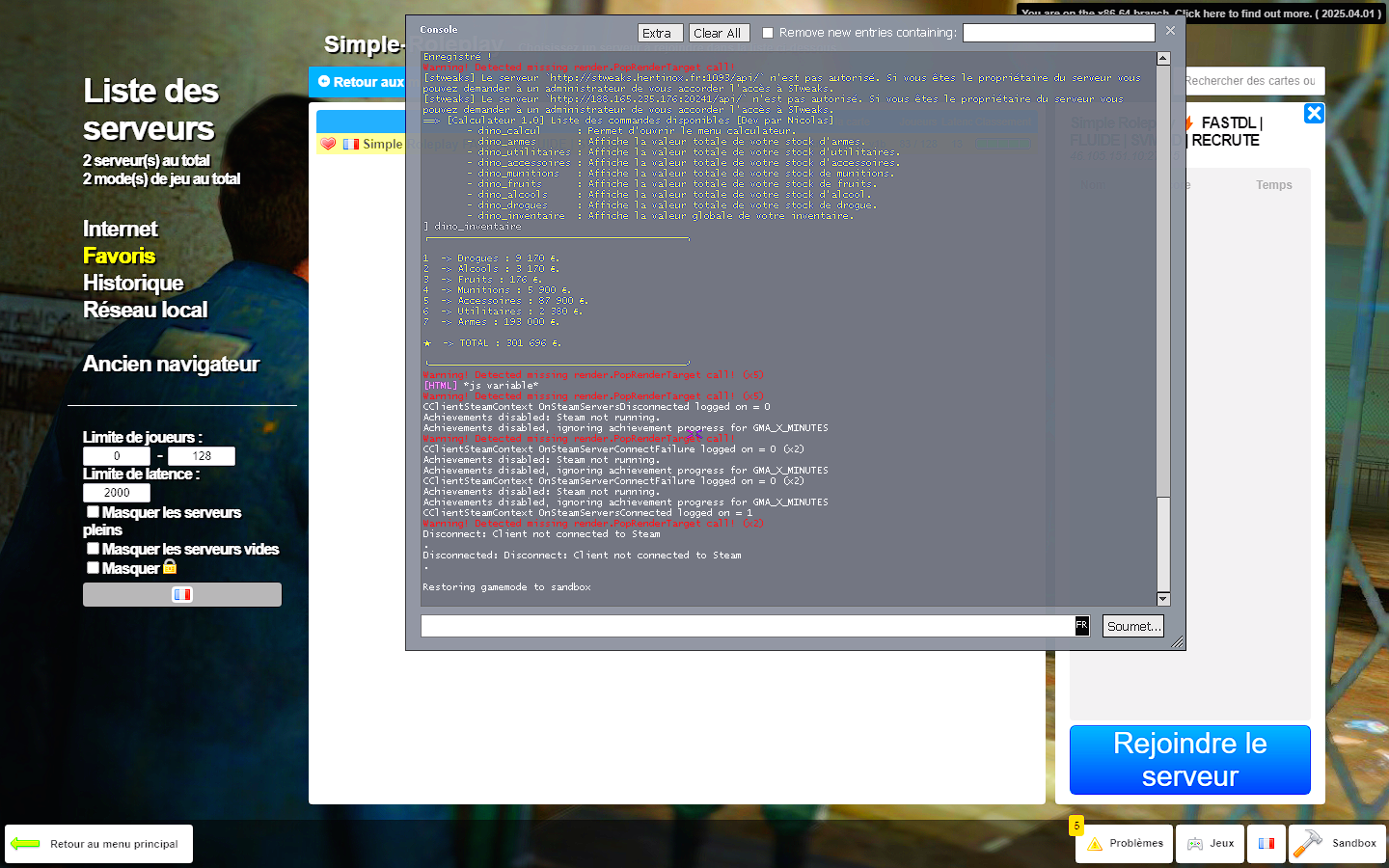Screen dimensions: 1389x868
Task: Open the Réseau local server list
Action: coord(146,310)
